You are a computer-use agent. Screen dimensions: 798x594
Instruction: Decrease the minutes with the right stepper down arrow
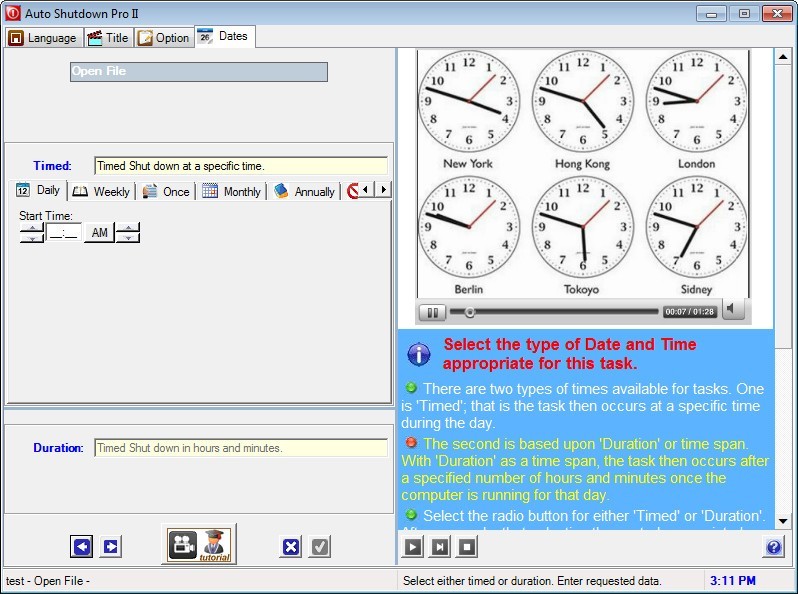128,238
